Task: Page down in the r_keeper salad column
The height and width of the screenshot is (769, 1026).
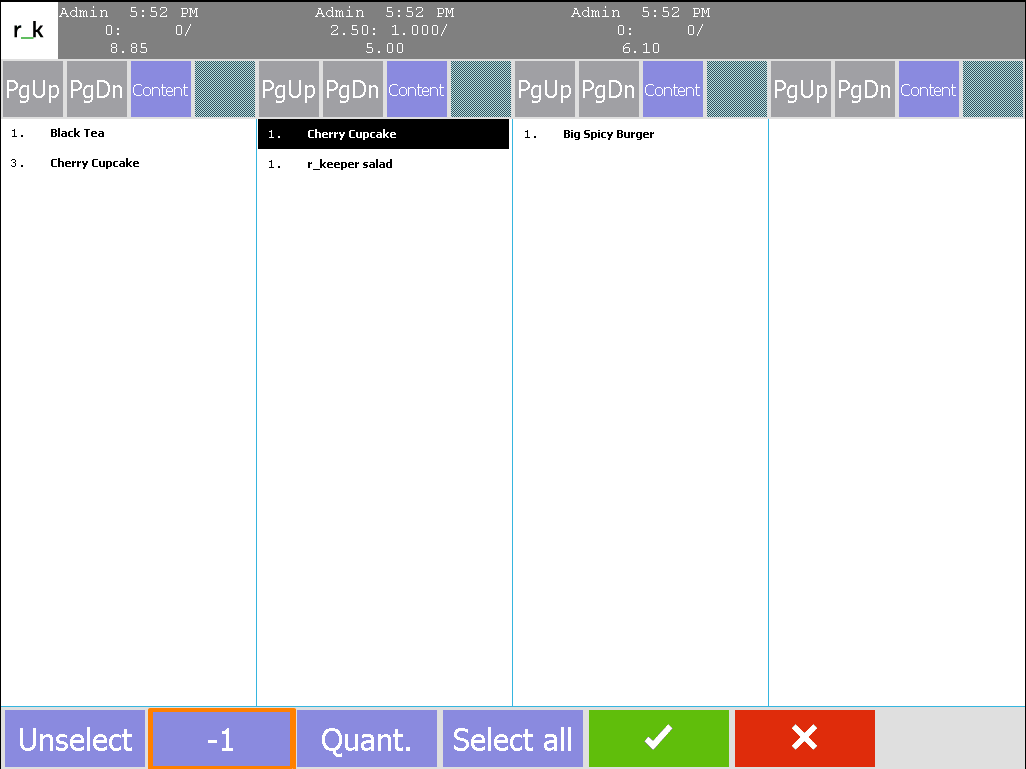Action: pos(353,89)
